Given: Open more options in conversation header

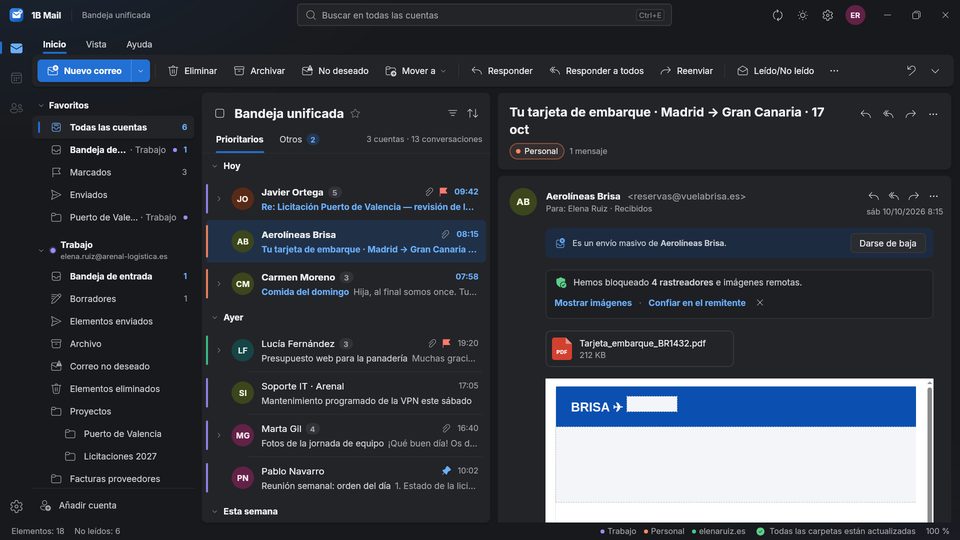Looking at the screenshot, I should pos(933,114).
